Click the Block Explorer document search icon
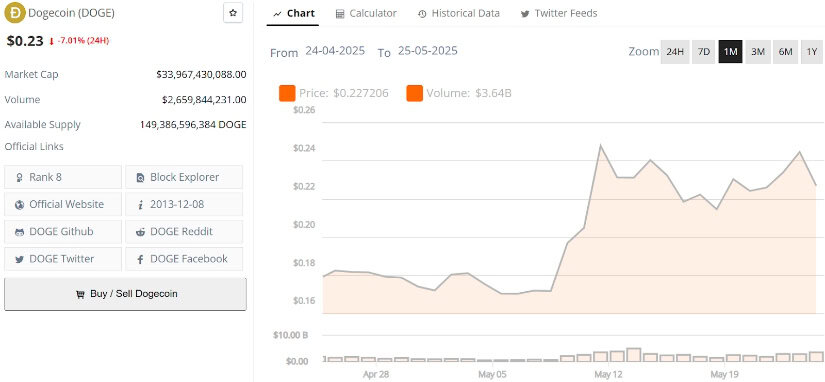Image resolution: width=825 pixels, height=382 pixels. [140, 178]
